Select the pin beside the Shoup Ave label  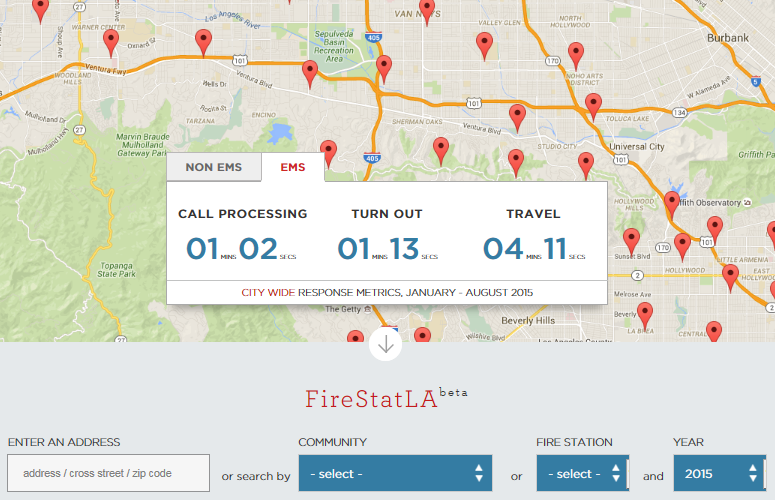point(40,10)
